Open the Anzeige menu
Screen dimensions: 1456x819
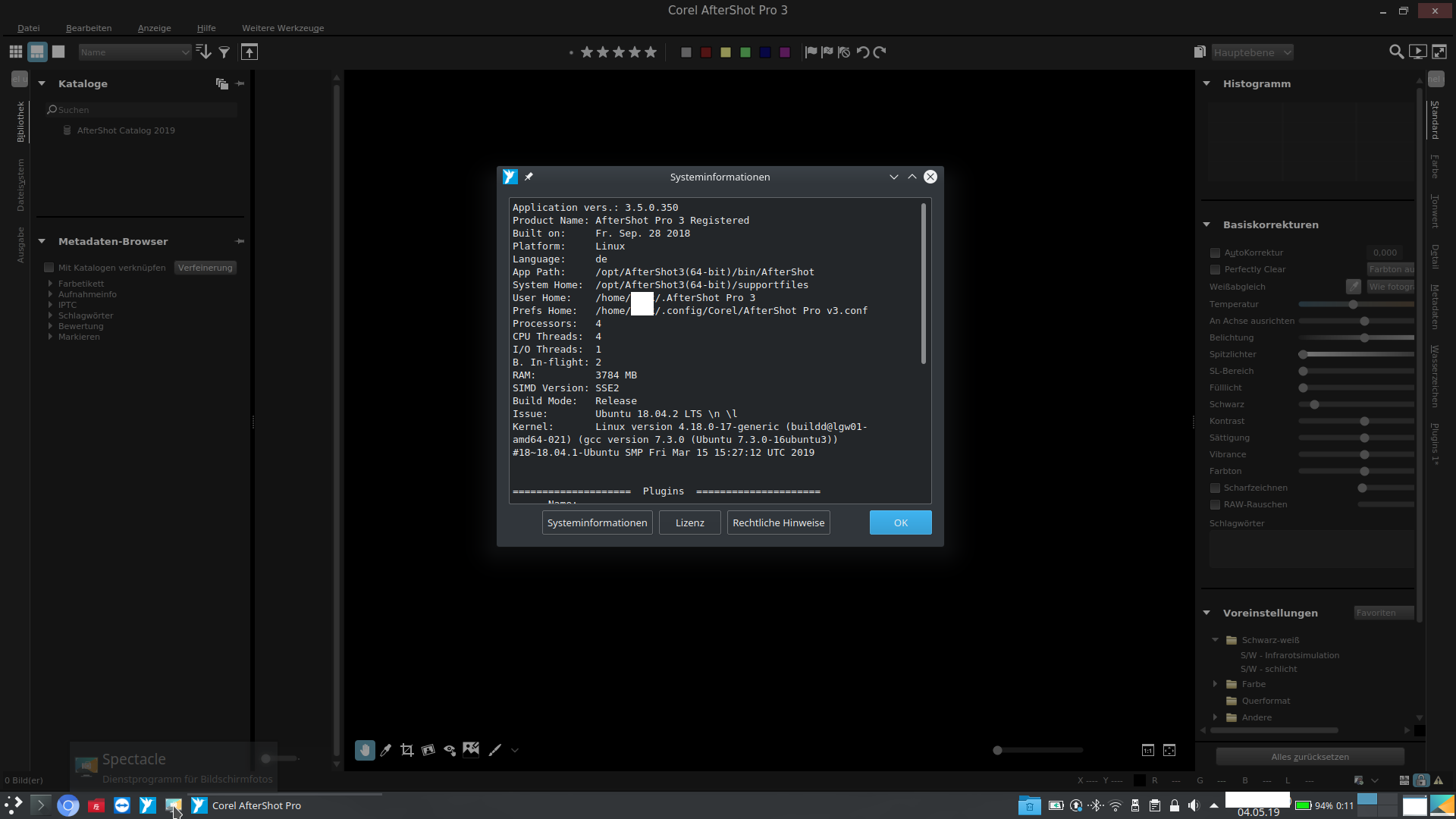pos(155,28)
